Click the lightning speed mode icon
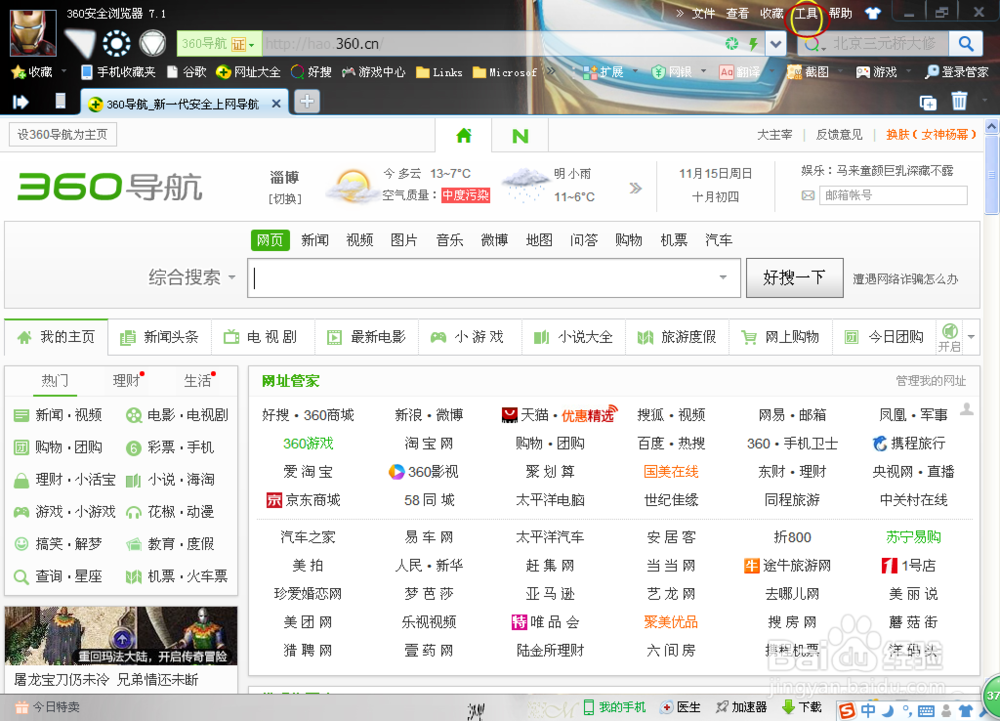This screenshot has width=1000, height=721. click(x=753, y=43)
